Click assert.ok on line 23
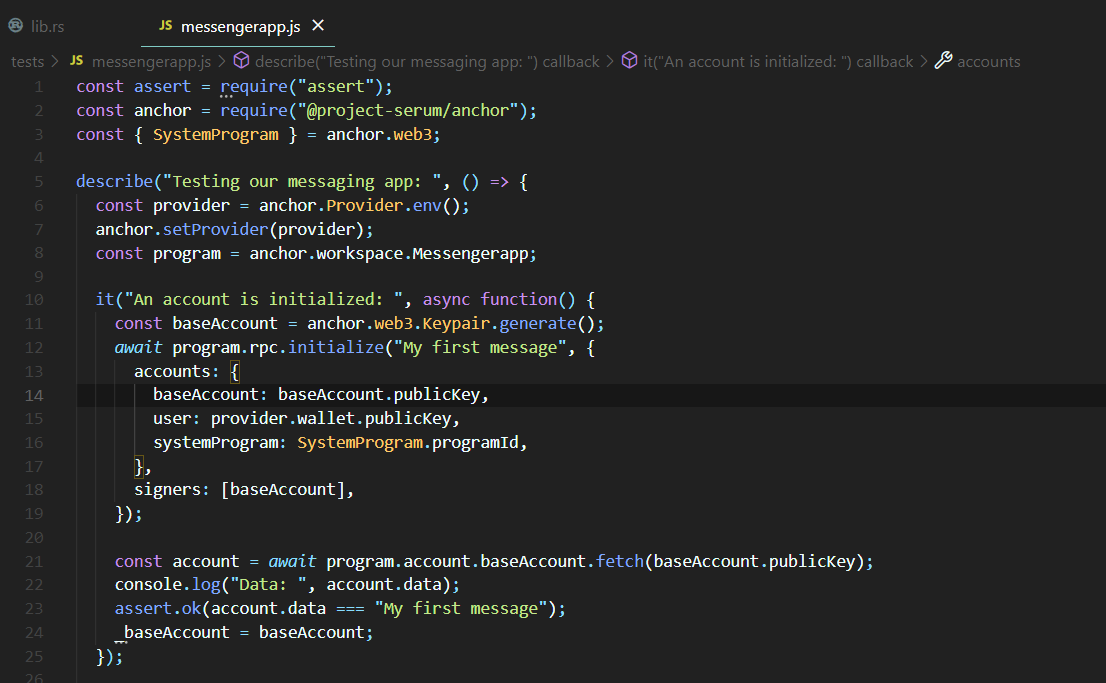 pyautogui.click(x=158, y=609)
